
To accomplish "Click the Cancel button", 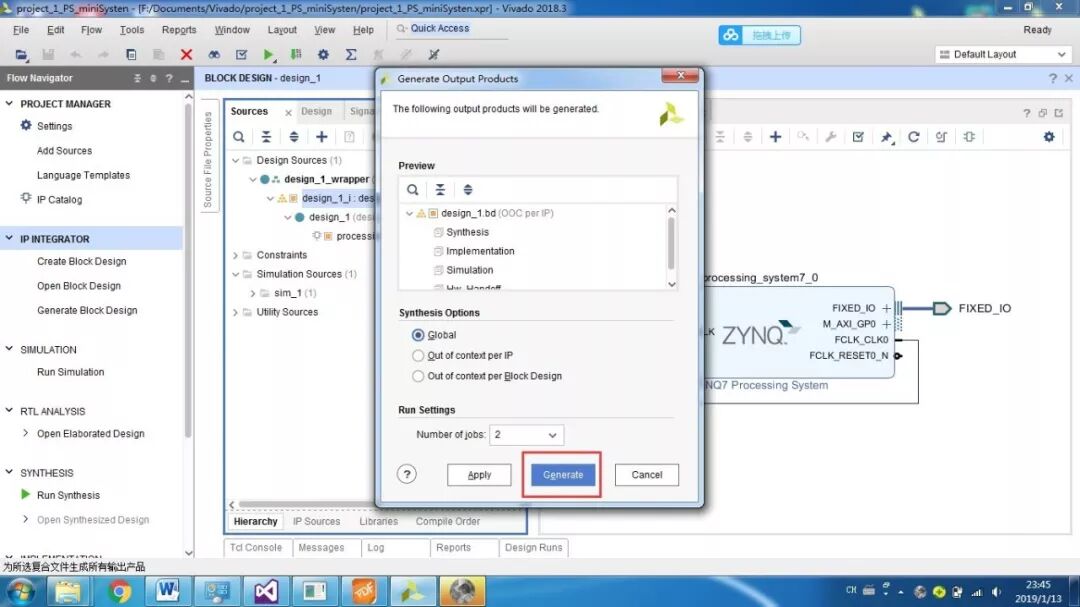I will [647, 475].
